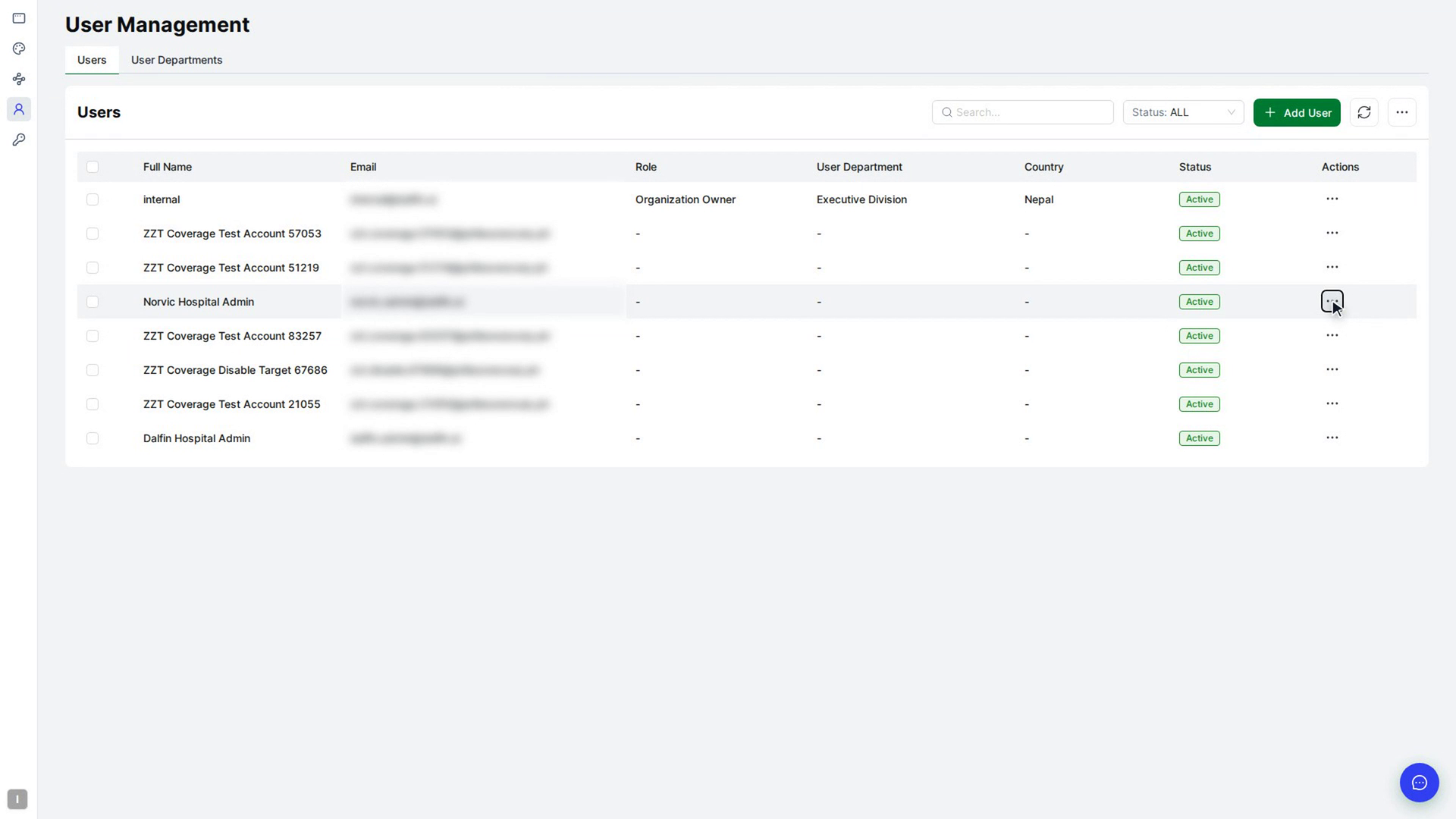
Task: Click the Active badge for the internal user
Action: point(1199,199)
